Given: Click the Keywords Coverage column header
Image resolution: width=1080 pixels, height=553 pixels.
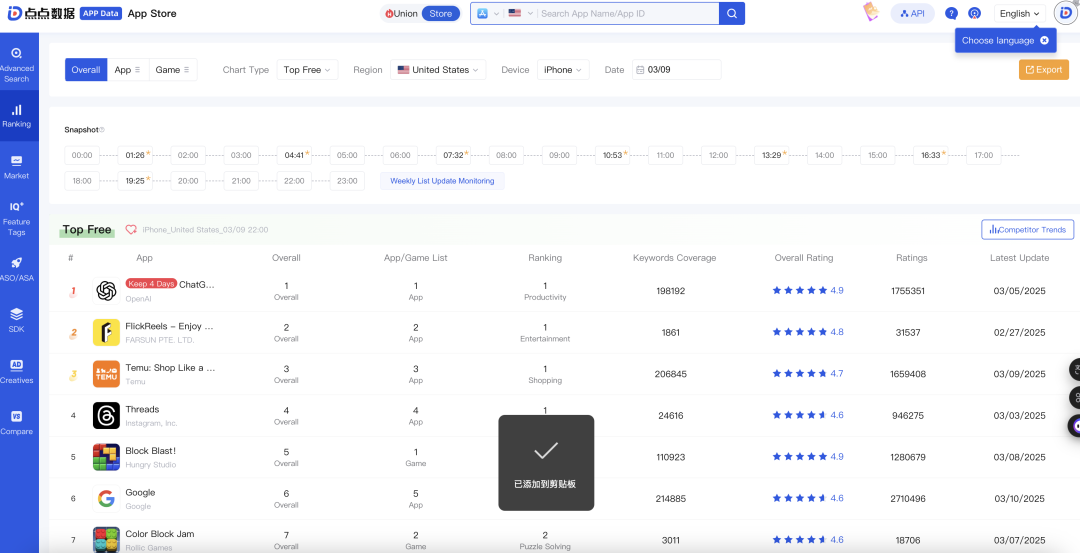Looking at the screenshot, I should pos(674,258).
